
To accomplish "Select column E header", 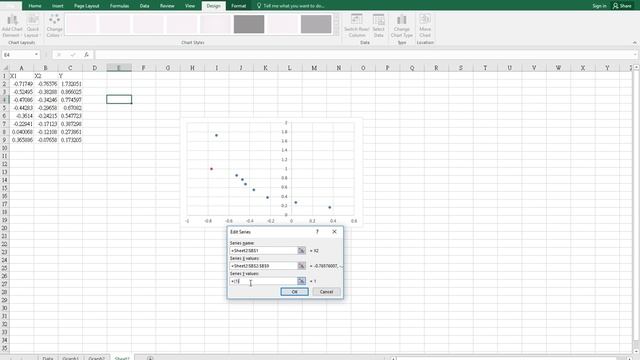I will 119,68.
